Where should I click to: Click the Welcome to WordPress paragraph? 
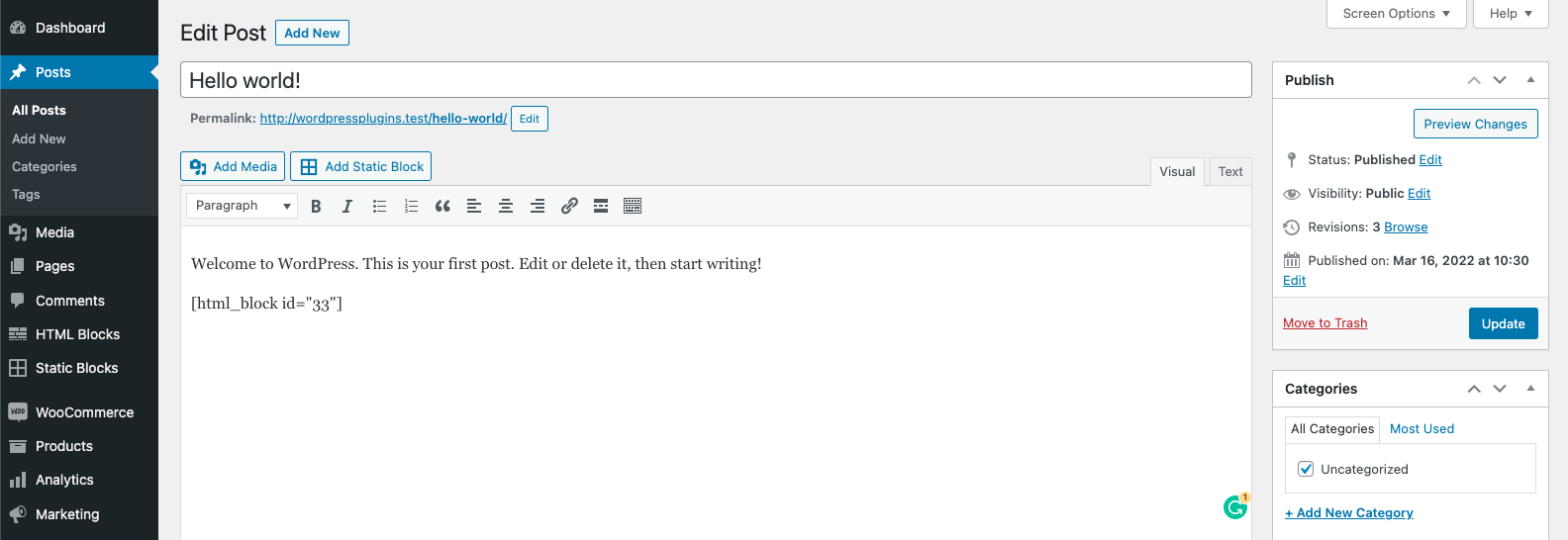pyautogui.click(x=476, y=264)
